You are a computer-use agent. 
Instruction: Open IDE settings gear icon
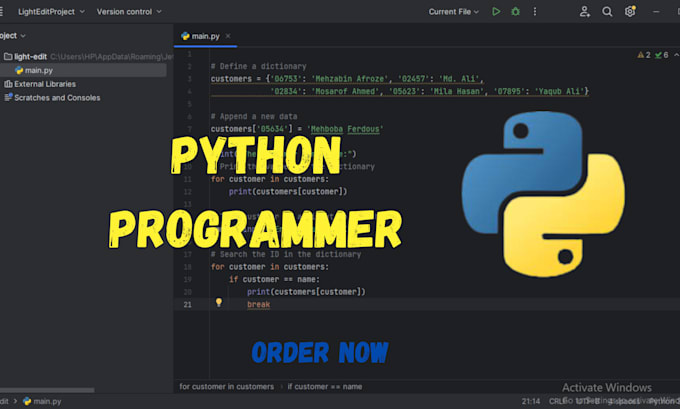[x=630, y=12]
